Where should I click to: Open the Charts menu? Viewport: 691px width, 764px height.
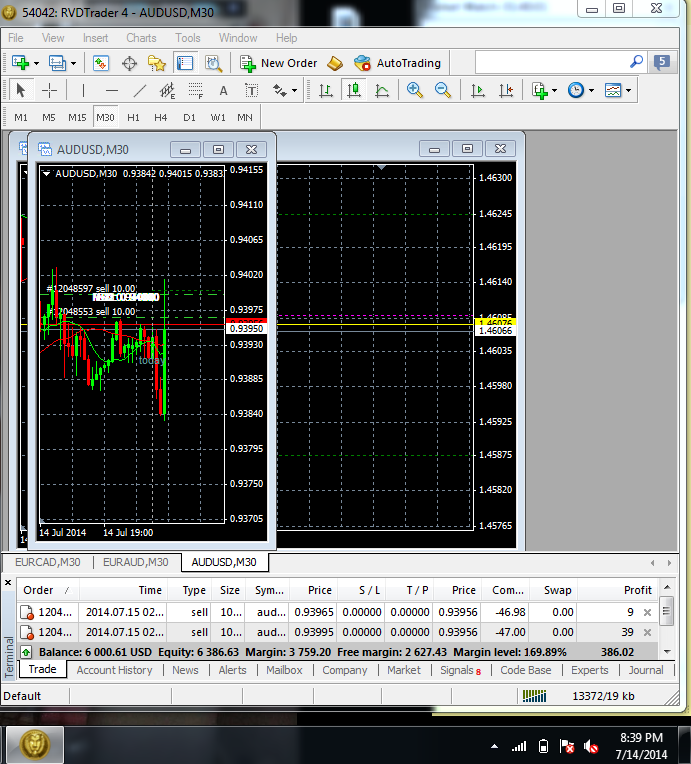pos(141,38)
